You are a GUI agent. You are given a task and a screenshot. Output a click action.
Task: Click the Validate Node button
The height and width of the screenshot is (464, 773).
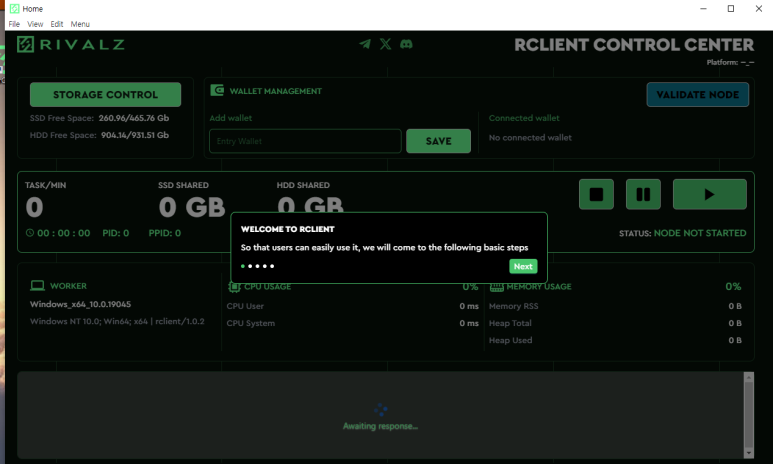click(698, 95)
